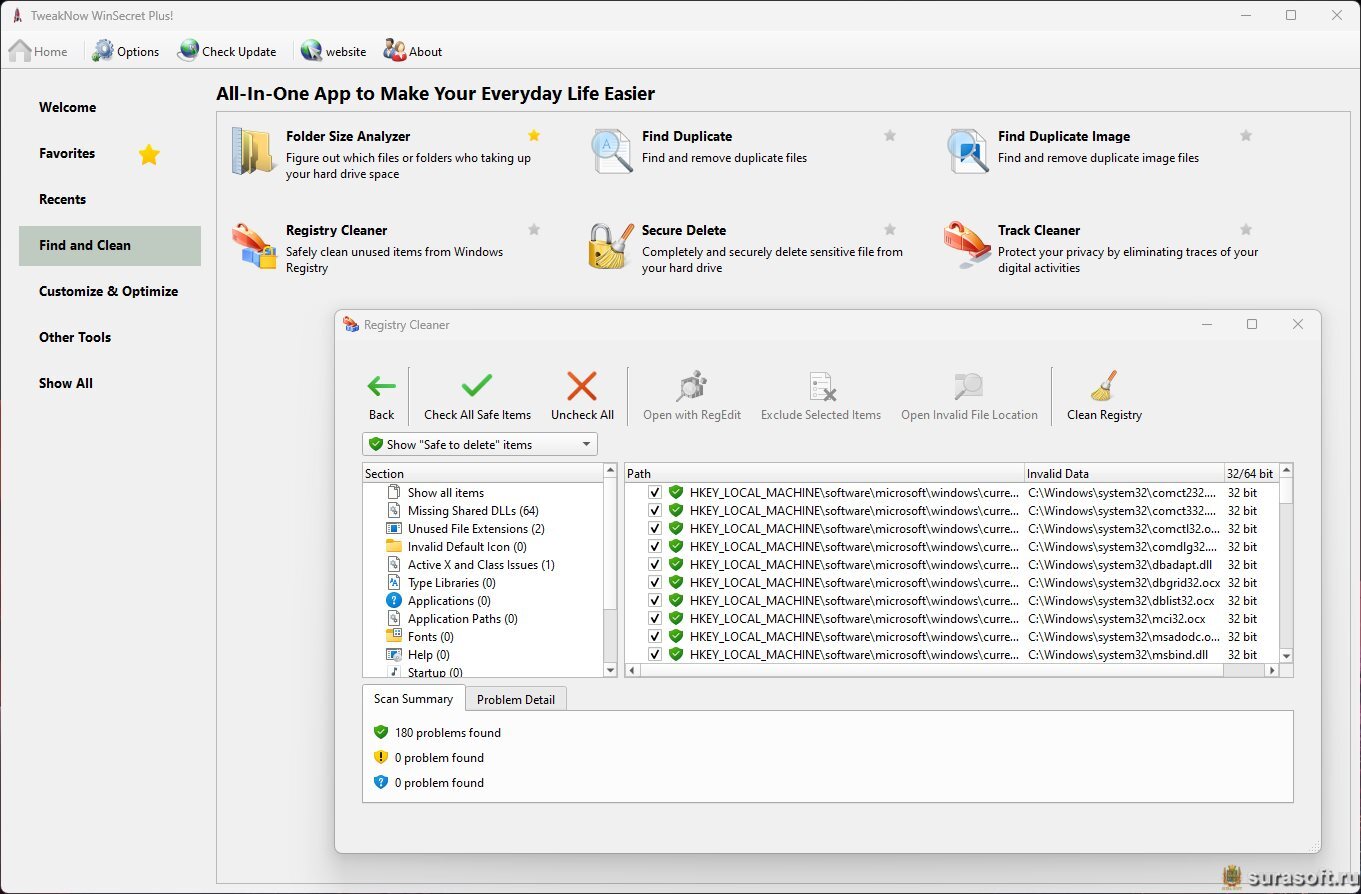This screenshot has width=1361, height=894.
Task: Favorite Find Duplicate with its star
Action: pos(890,135)
